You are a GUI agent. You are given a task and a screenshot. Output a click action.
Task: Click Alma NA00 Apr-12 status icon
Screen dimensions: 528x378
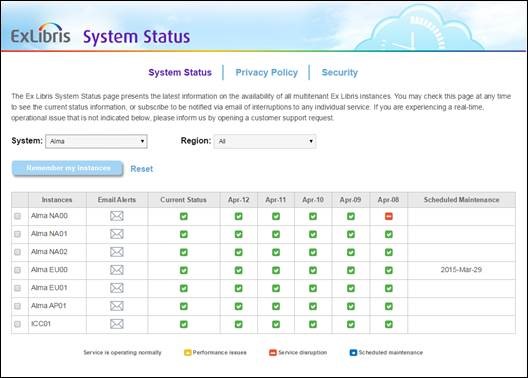coord(238,216)
